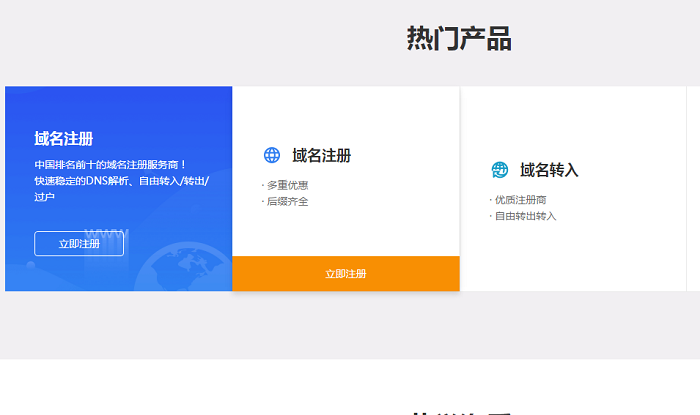Screen dimensions: 700x415
Task: Open the 域名注册 heading in the white card
Action: pyautogui.click(x=321, y=155)
